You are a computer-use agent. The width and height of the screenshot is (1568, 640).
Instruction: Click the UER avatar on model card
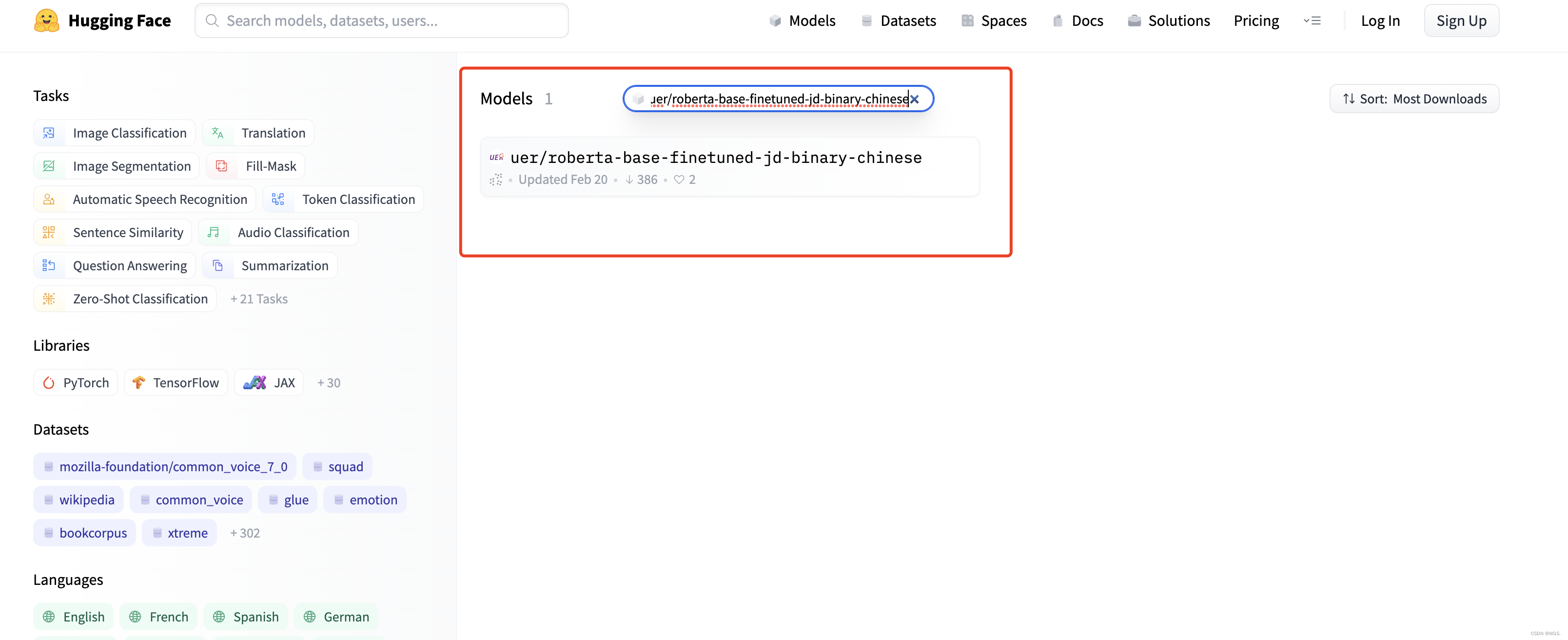point(496,158)
